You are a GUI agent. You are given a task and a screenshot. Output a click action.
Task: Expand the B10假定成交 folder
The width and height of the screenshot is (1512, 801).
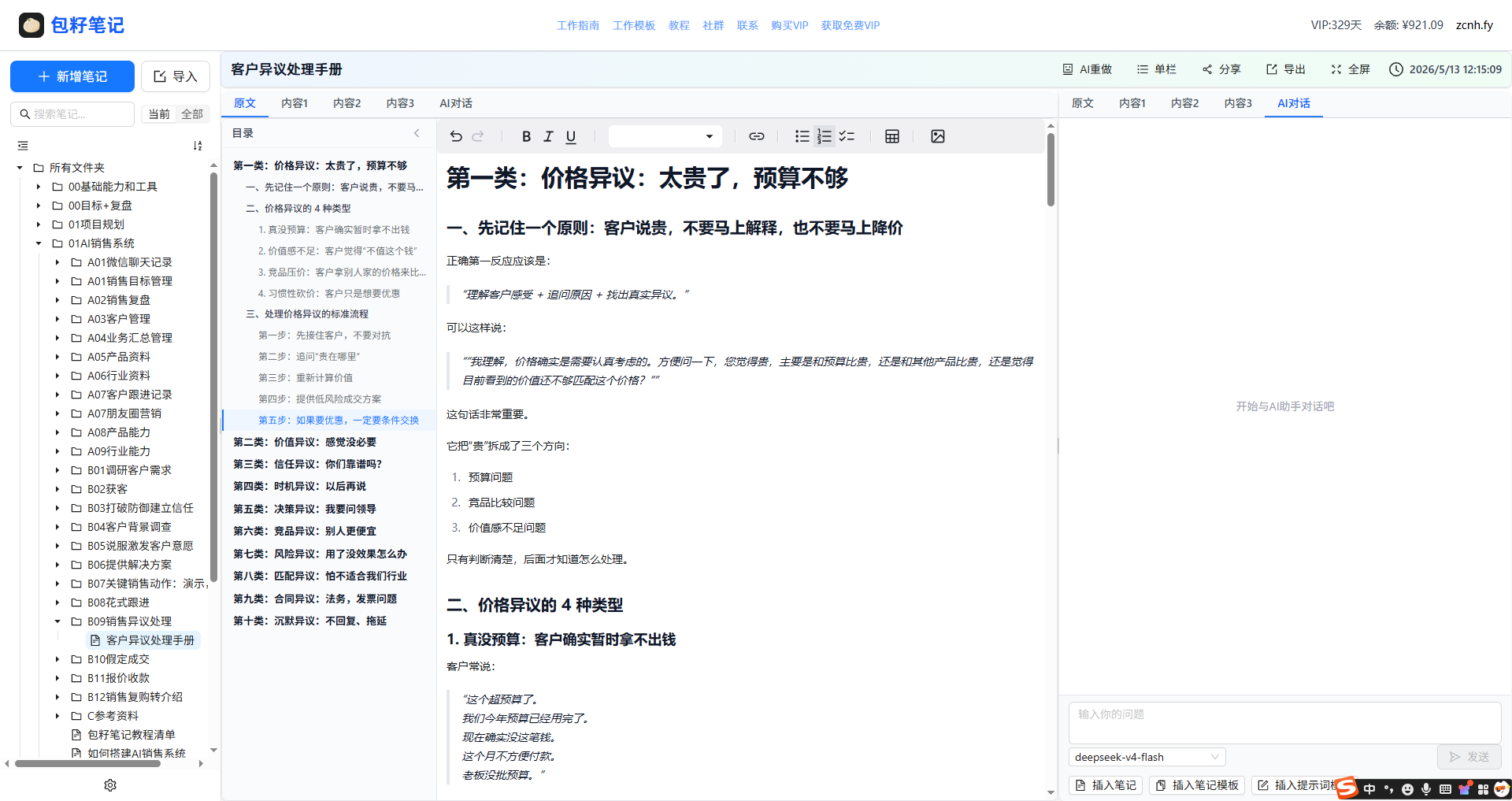pos(57,659)
